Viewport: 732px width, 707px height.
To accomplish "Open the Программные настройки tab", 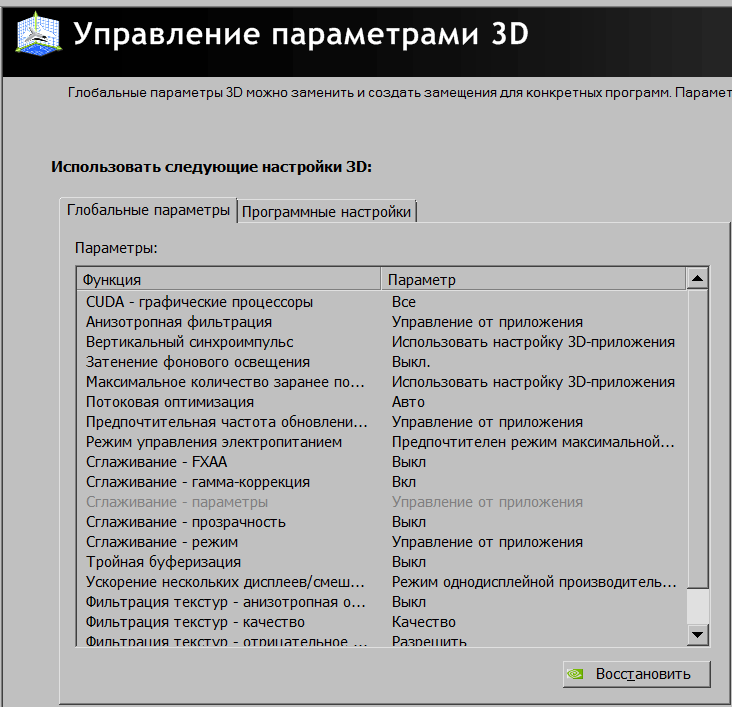I will click(x=326, y=212).
